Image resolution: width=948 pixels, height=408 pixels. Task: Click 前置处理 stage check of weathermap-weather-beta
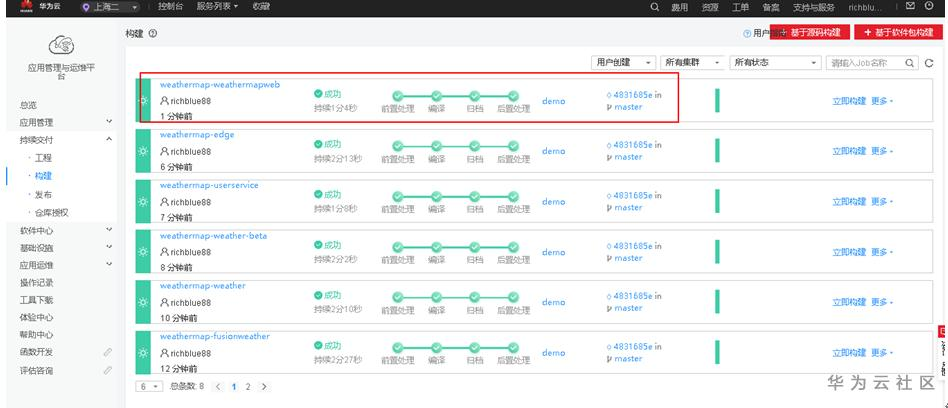pos(397,247)
